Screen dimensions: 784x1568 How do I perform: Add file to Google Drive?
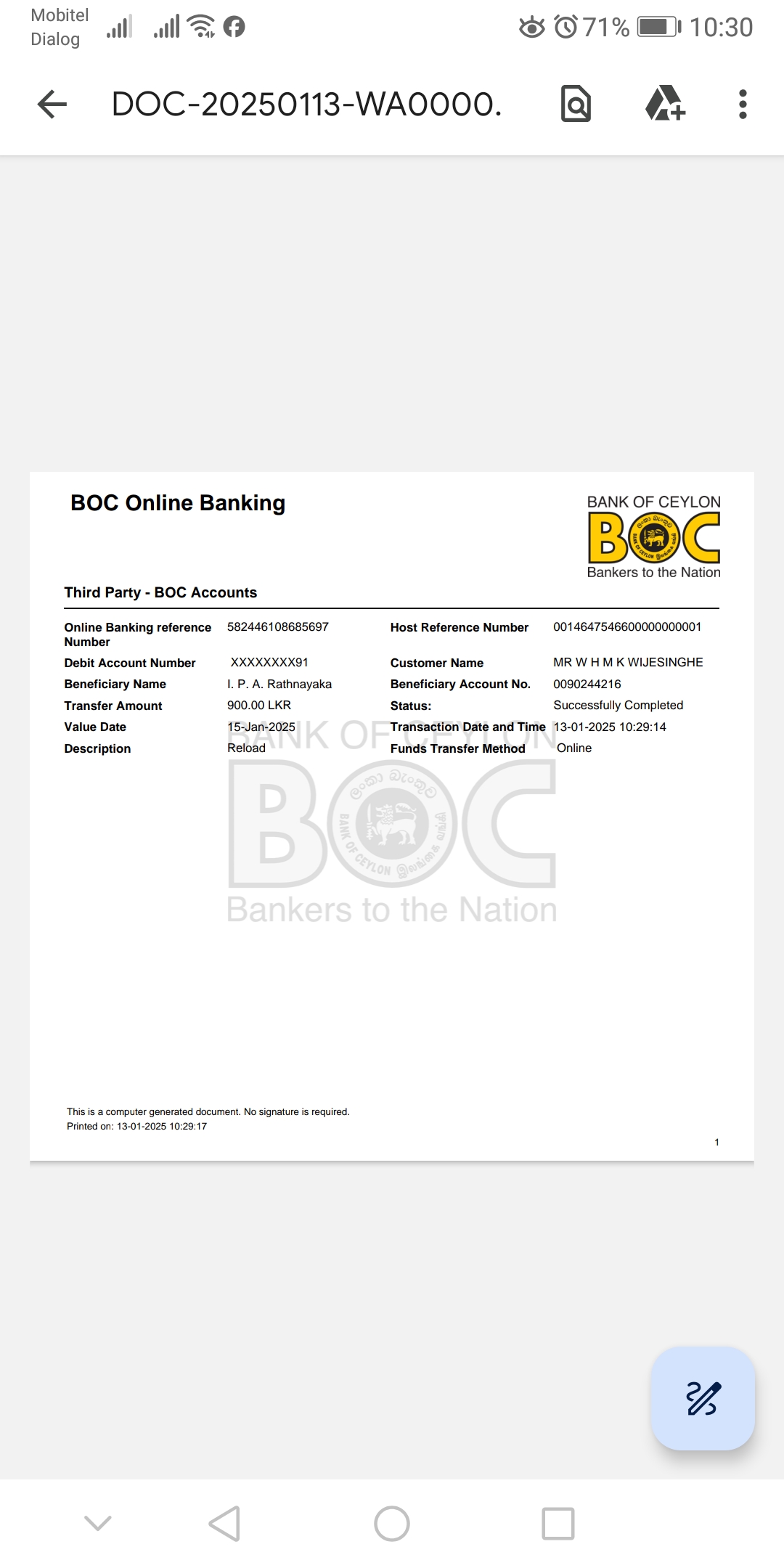[665, 104]
